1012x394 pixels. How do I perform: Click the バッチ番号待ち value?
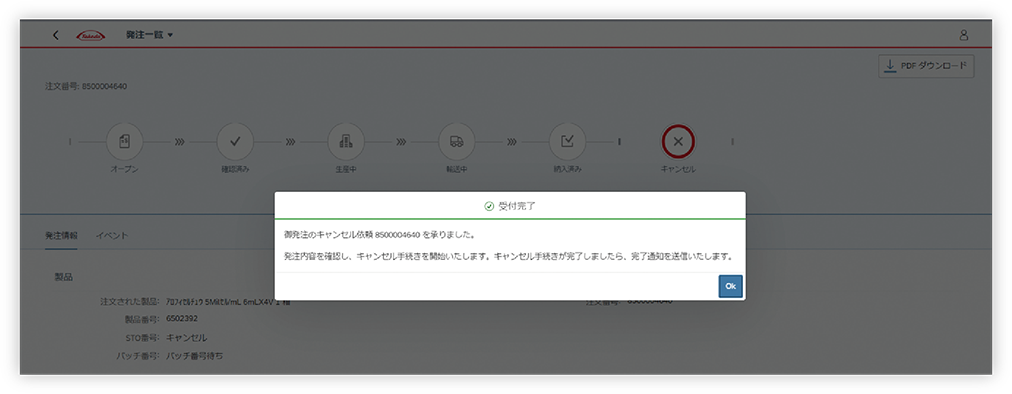pyautogui.click(x=194, y=355)
